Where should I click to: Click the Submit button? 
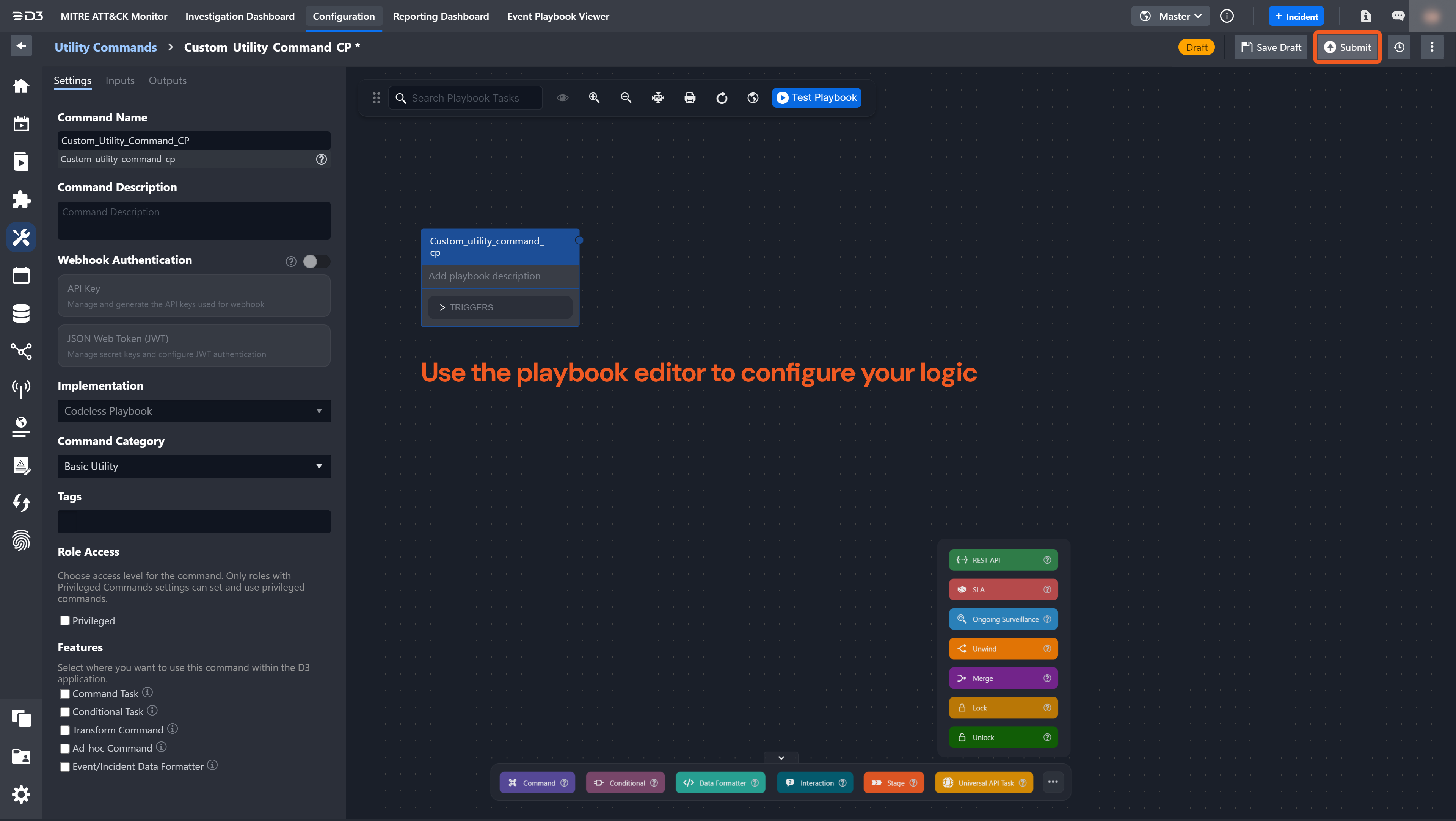(1347, 47)
